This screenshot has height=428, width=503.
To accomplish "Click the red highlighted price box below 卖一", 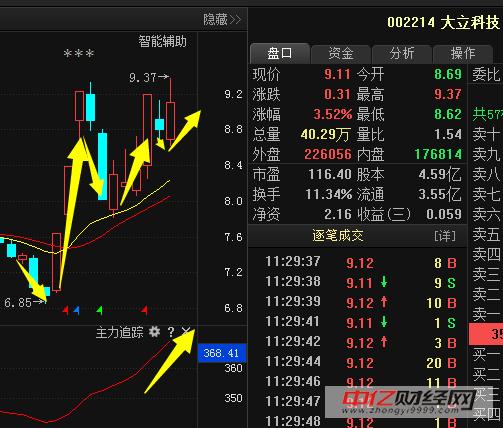I will (x=486, y=334).
